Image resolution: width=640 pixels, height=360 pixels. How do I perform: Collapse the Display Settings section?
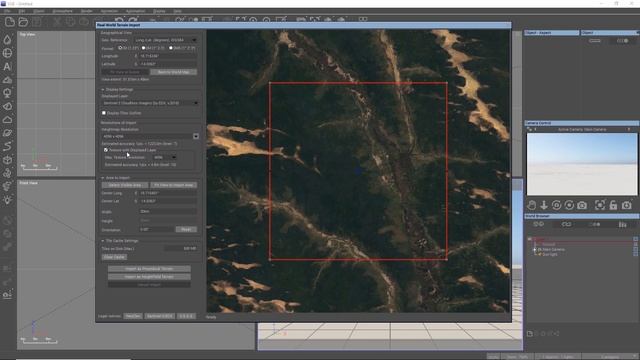click(103, 89)
